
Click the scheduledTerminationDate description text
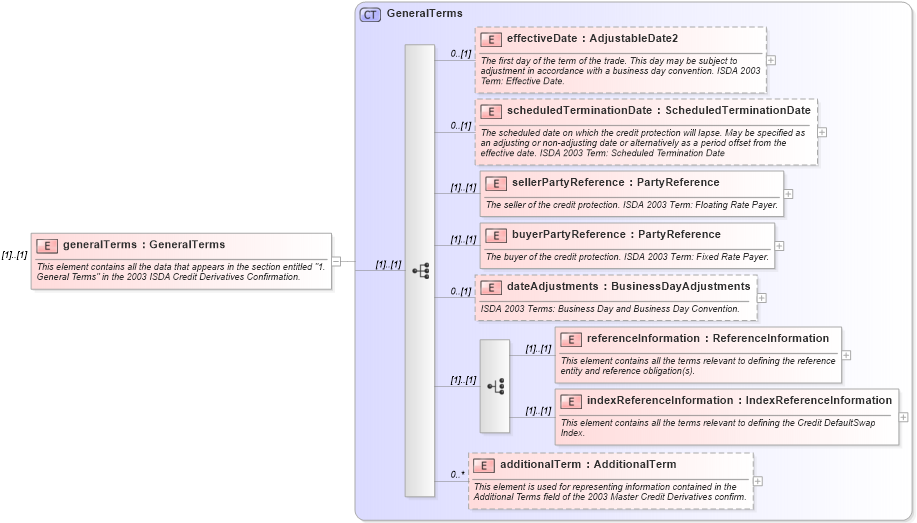(x=643, y=143)
